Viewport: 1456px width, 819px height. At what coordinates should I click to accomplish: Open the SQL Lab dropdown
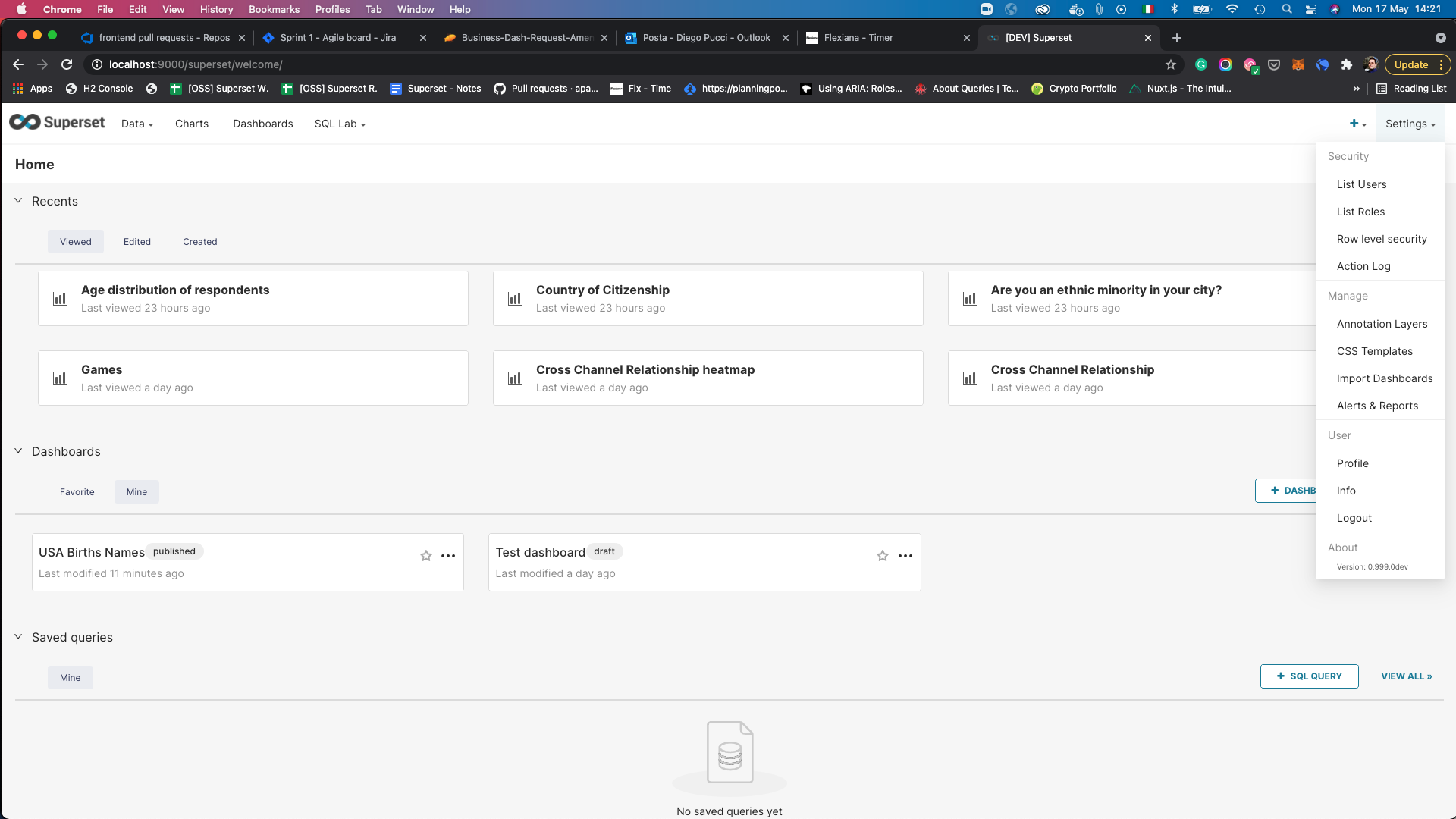click(x=340, y=124)
